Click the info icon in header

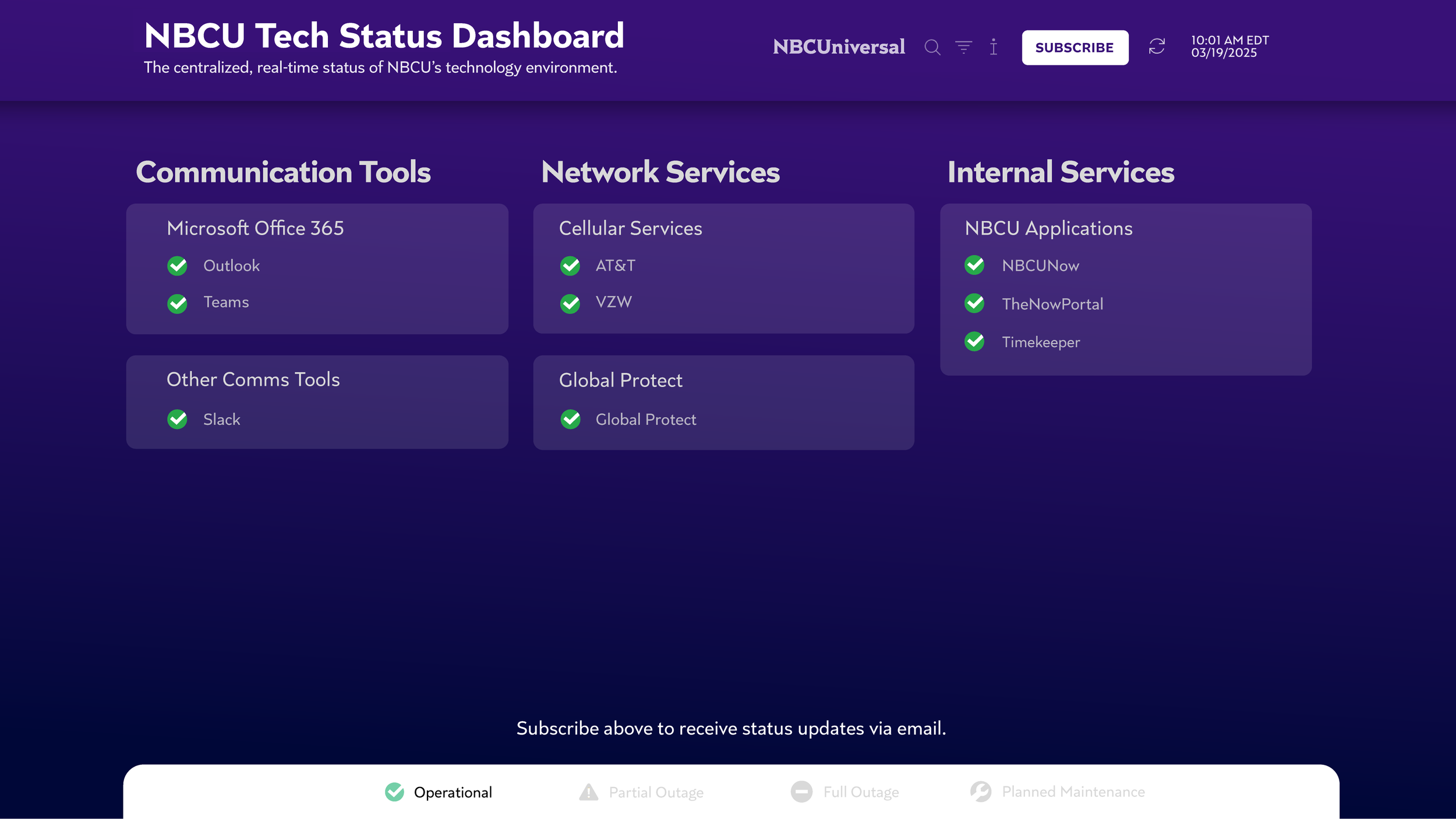pos(994,47)
